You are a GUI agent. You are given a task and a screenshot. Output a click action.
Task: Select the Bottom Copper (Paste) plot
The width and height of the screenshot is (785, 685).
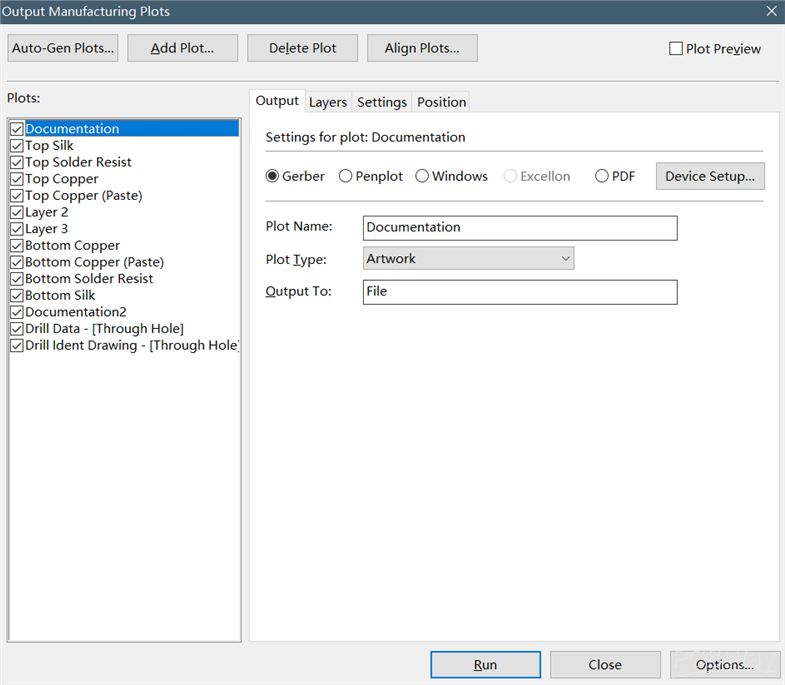click(95, 262)
